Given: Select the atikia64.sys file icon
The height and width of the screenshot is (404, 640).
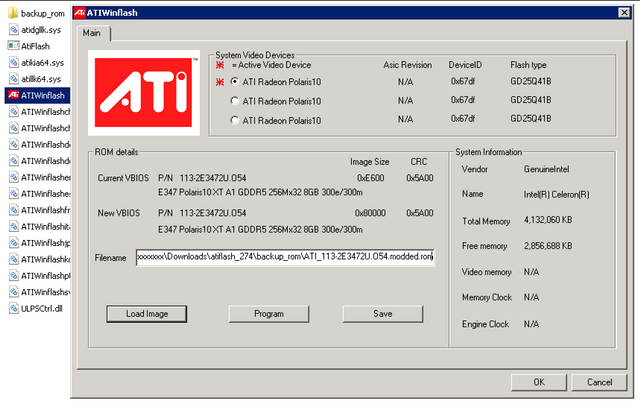Looking at the screenshot, I should 14,62.
